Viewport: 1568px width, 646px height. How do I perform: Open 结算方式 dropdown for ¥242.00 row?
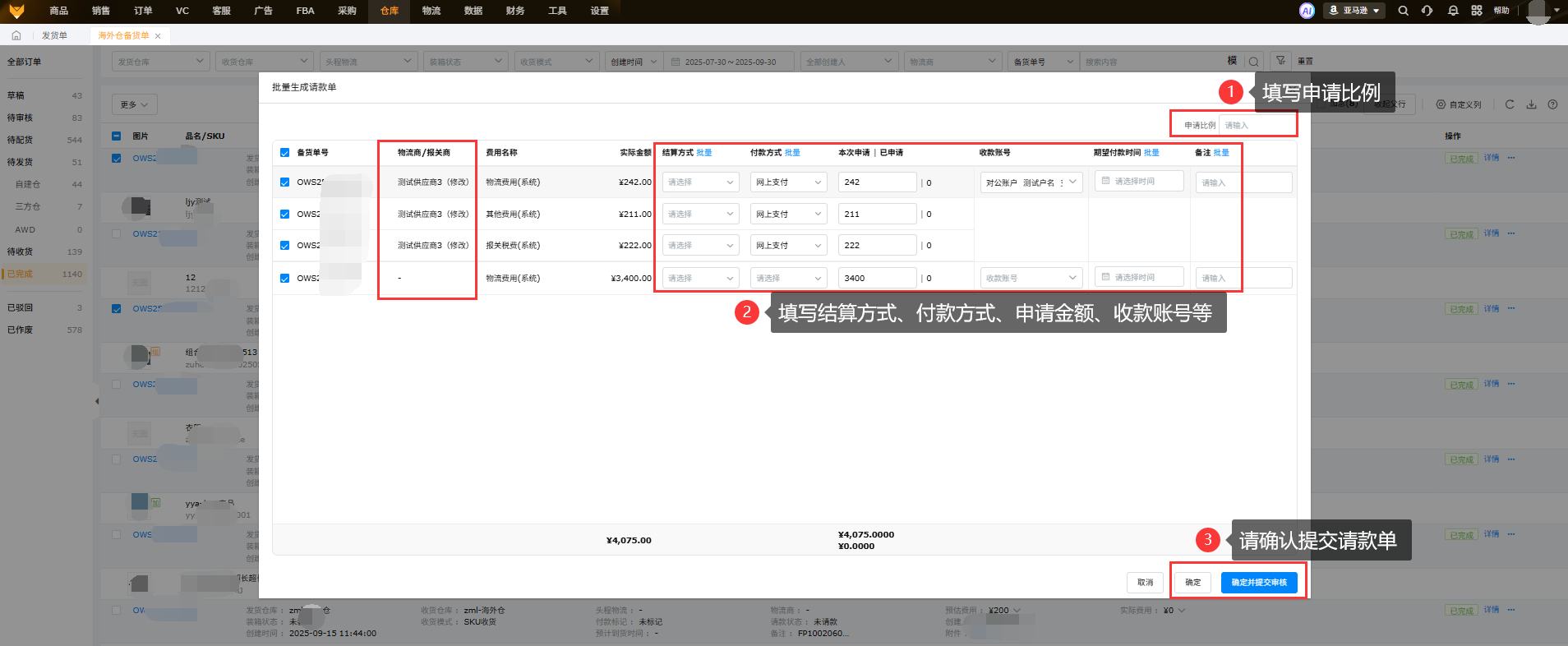click(700, 182)
